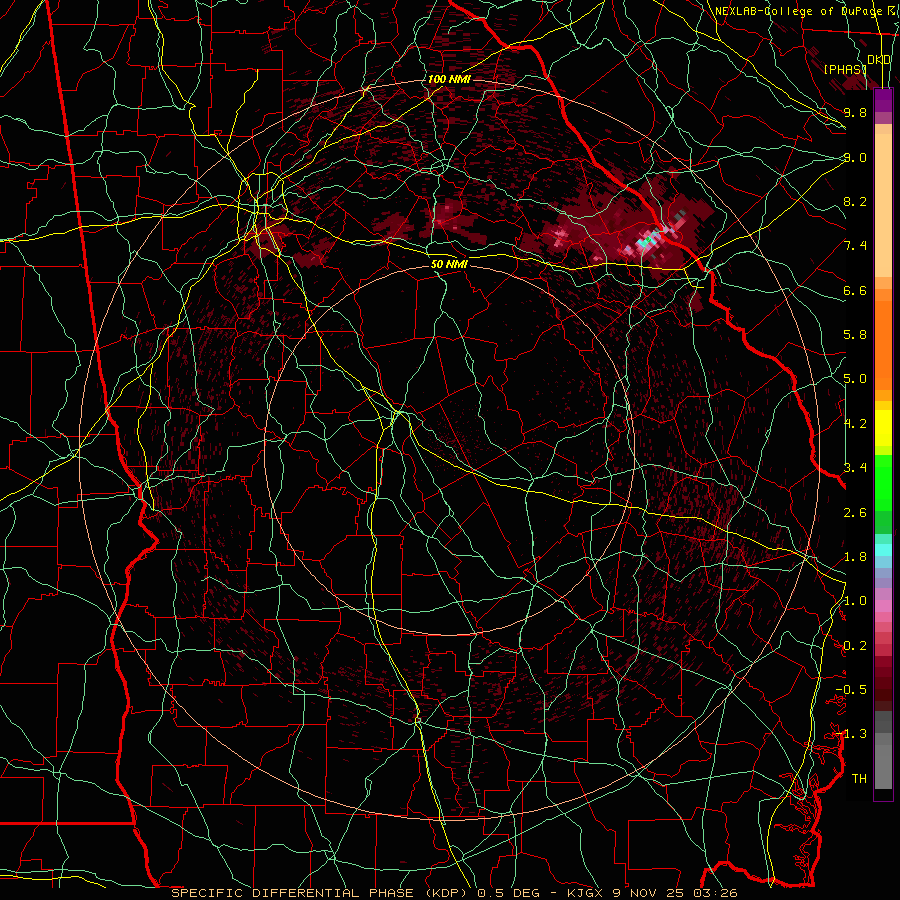Click the -0.5 value on color scale

tap(851, 690)
